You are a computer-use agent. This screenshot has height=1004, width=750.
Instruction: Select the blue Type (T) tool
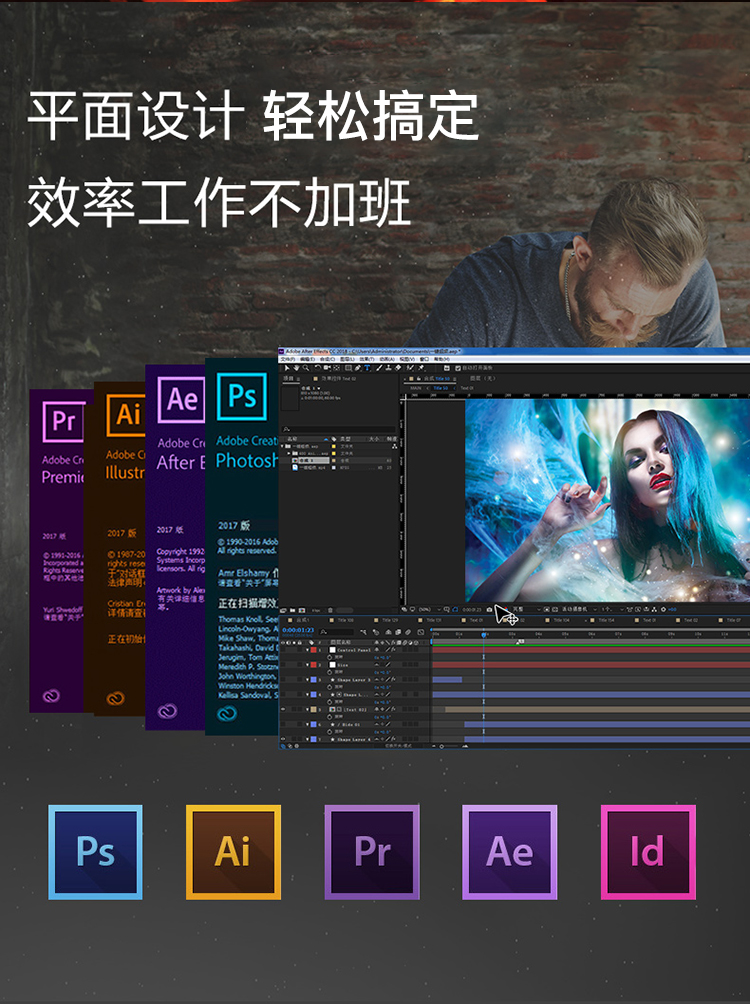[x=367, y=368]
